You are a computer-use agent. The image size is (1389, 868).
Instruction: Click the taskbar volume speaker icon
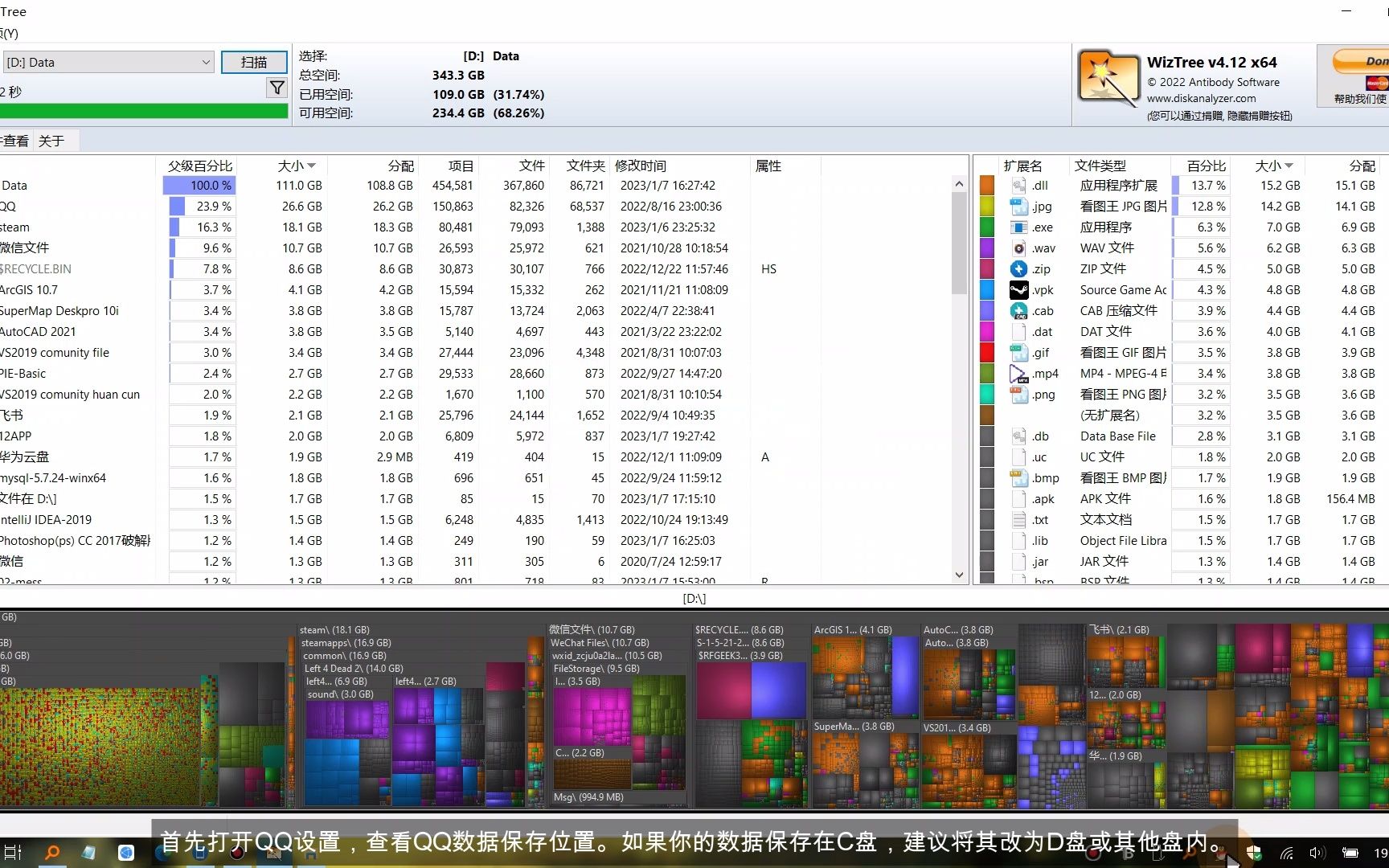coord(1317,853)
